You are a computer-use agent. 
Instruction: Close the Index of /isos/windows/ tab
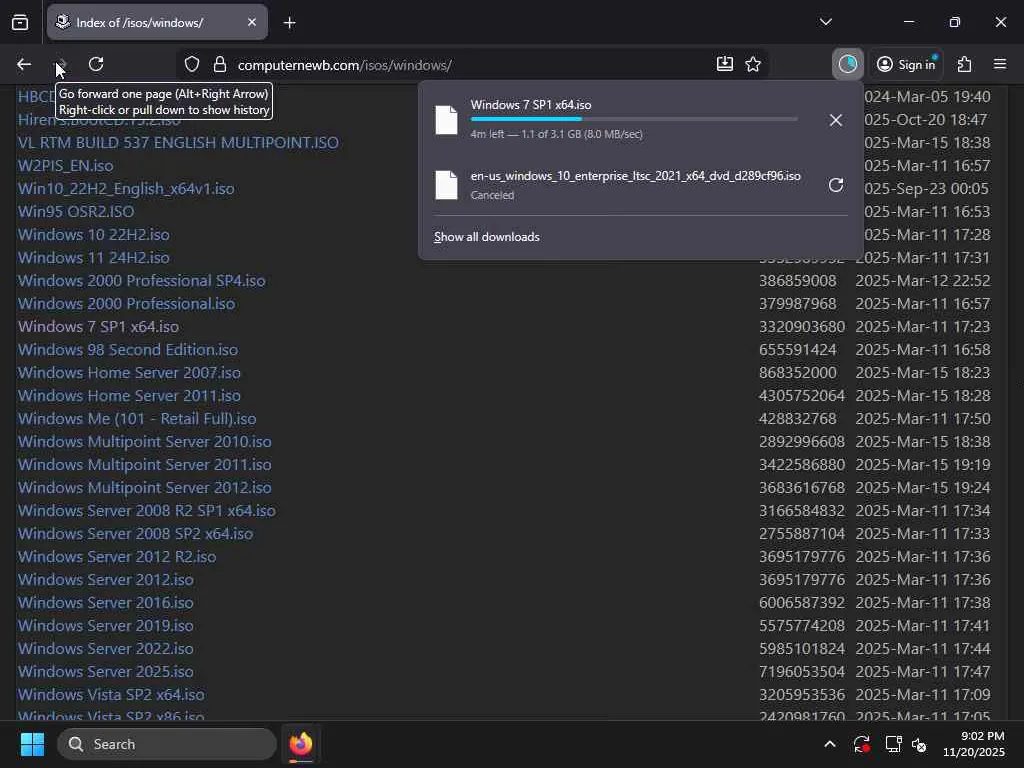252,22
